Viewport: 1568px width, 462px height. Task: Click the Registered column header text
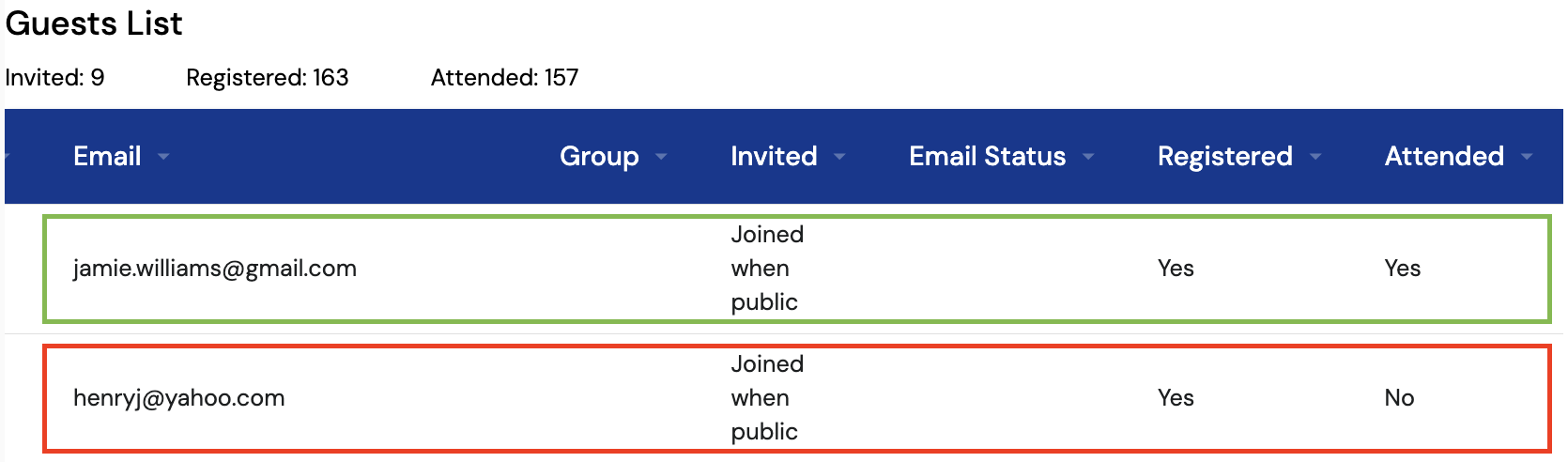point(1224,156)
